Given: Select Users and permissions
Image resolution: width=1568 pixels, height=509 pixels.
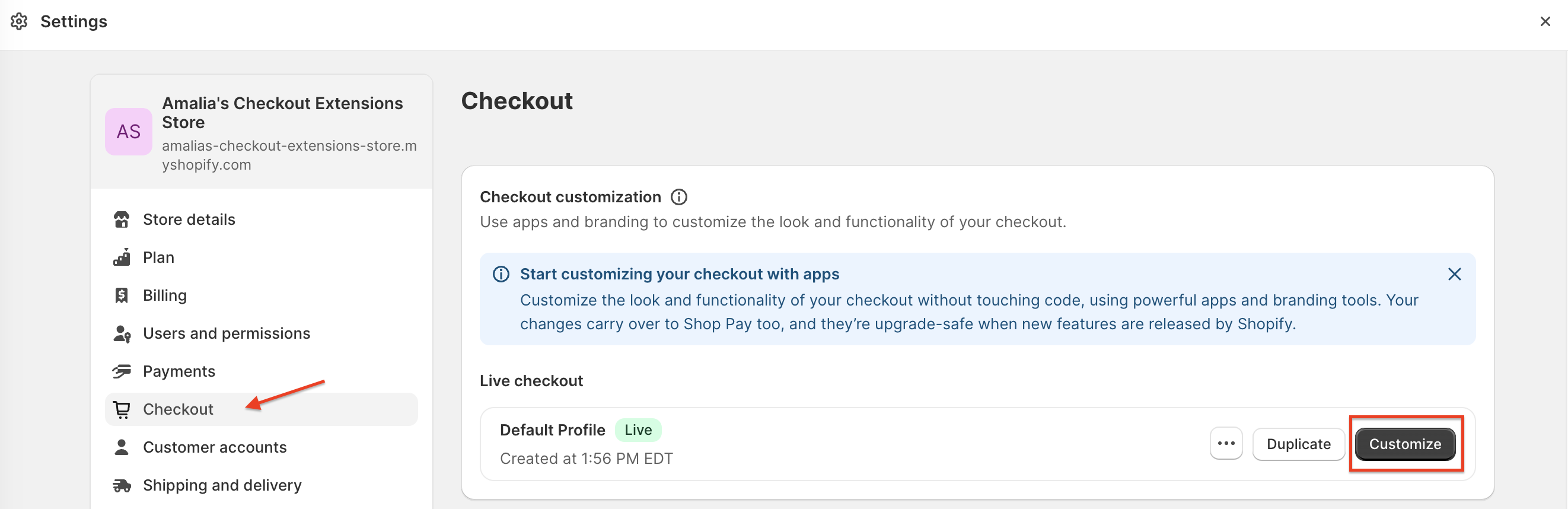Looking at the screenshot, I should click(x=227, y=333).
